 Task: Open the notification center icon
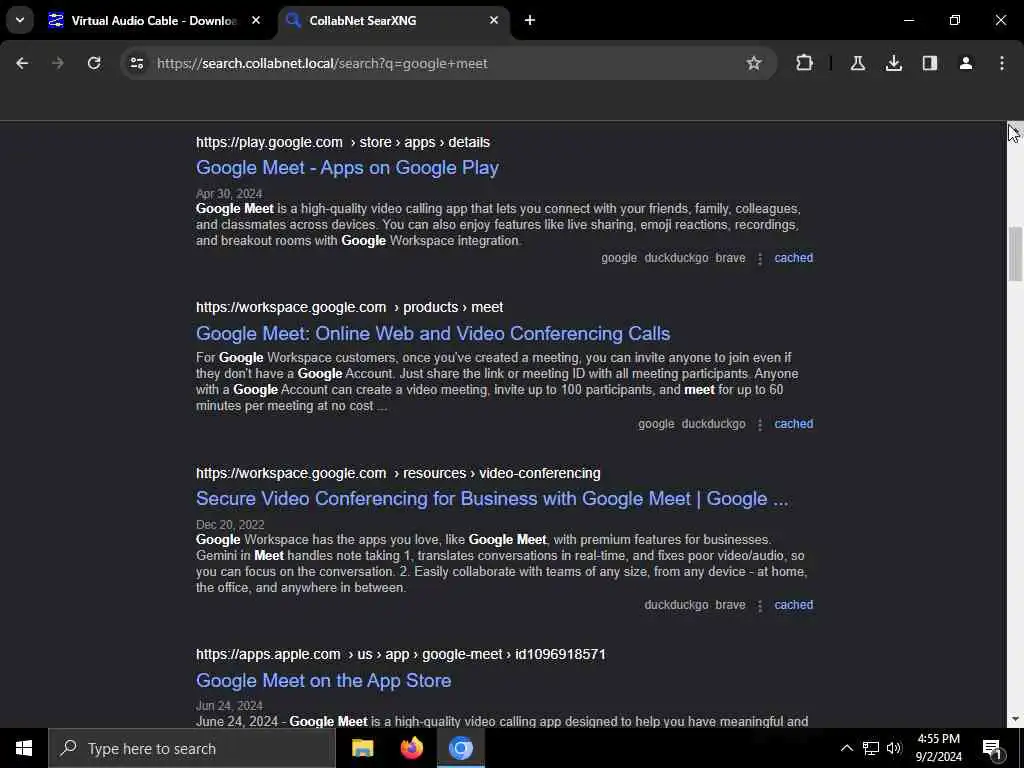pyautogui.click(x=992, y=748)
